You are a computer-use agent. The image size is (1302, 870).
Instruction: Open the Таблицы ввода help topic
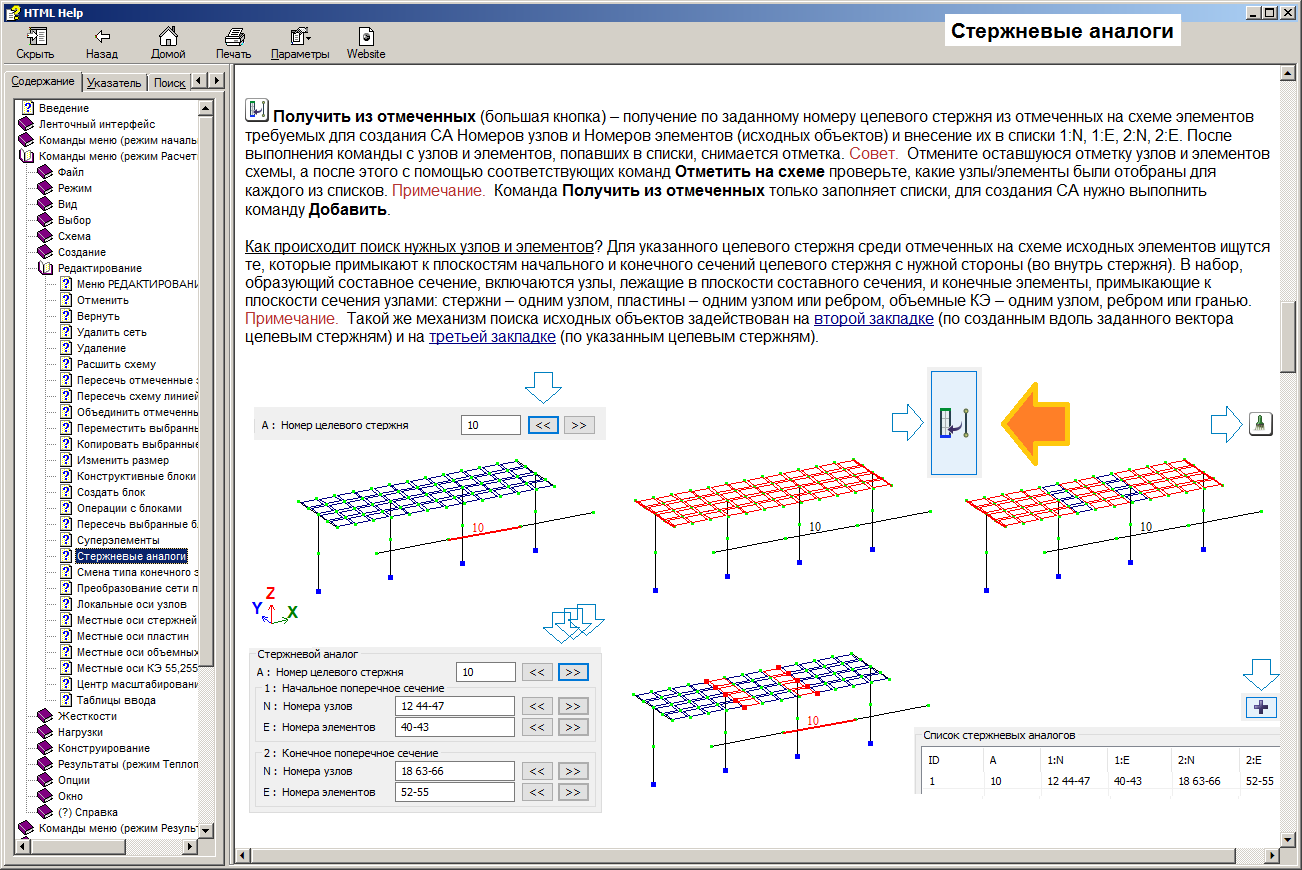(x=116, y=700)
